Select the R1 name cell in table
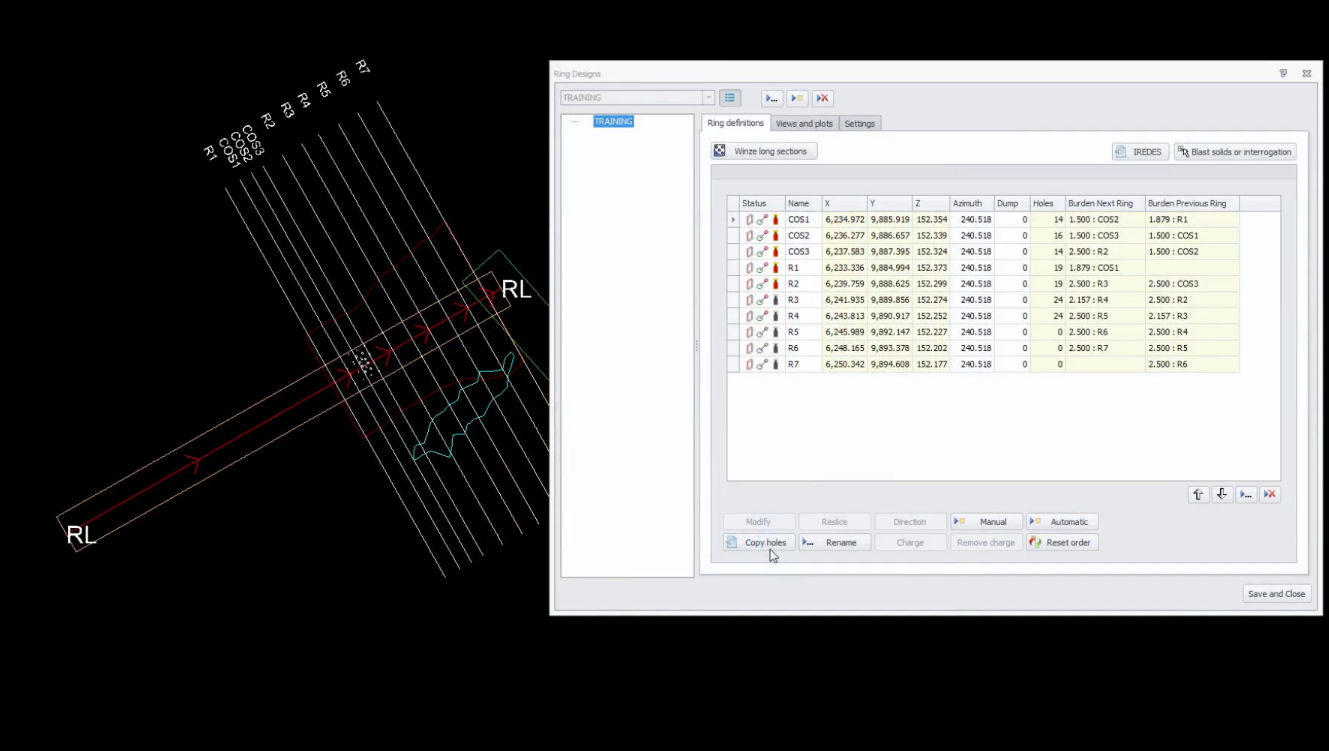Screen dimensions: 1329x751 803,268
